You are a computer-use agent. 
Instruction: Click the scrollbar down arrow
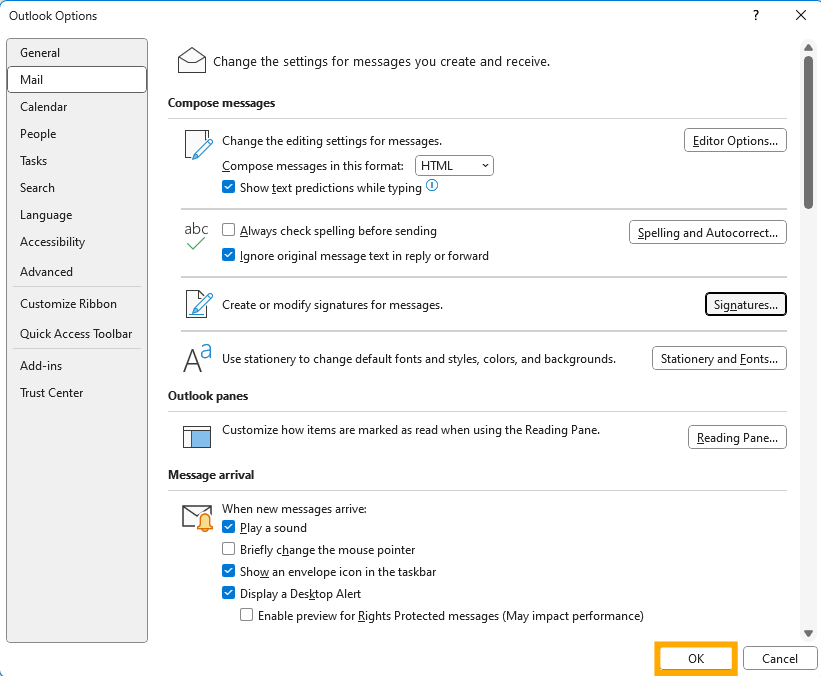(808, 634)
